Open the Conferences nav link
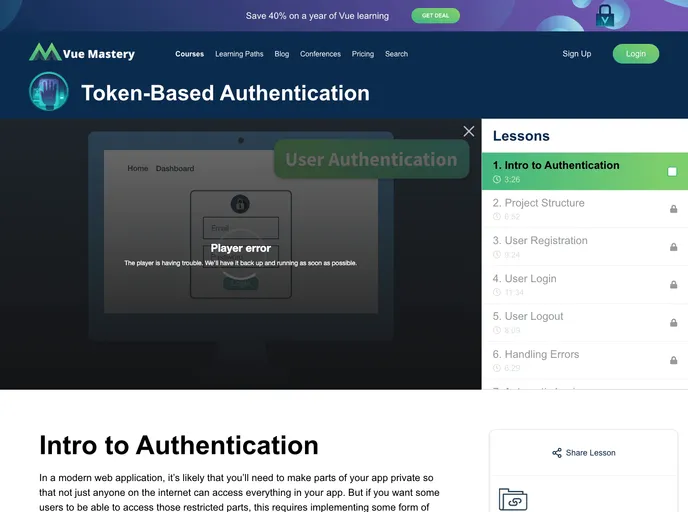688x512 pixels. (320, 54)
